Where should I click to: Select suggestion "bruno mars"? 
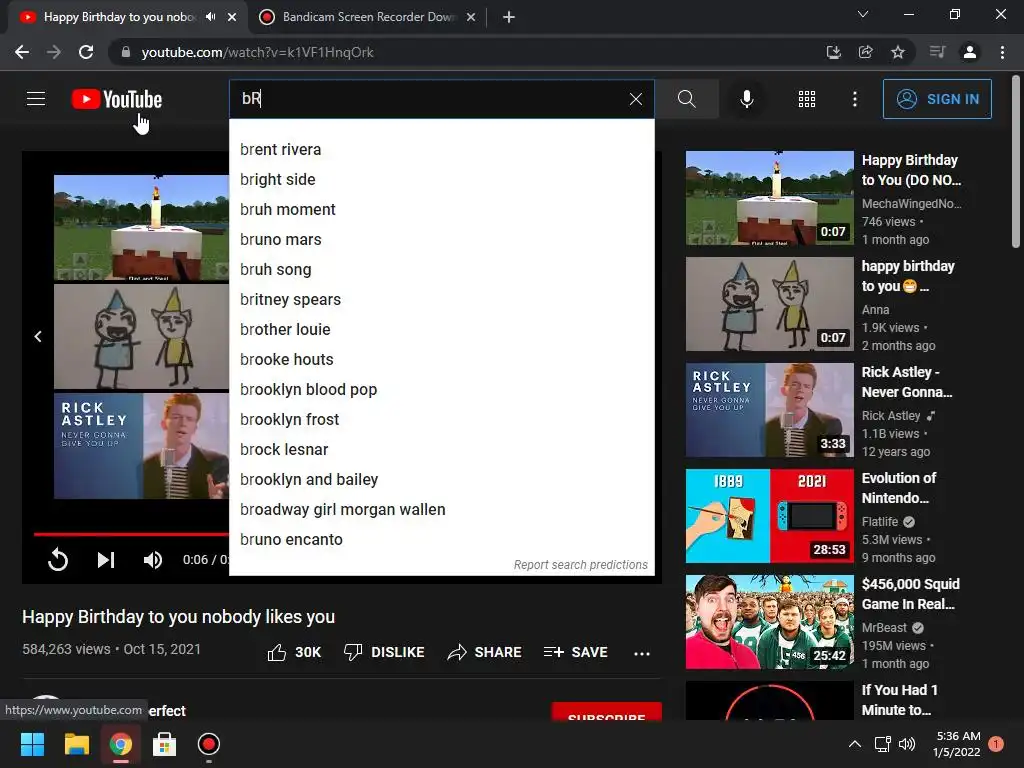pos(441,240)
